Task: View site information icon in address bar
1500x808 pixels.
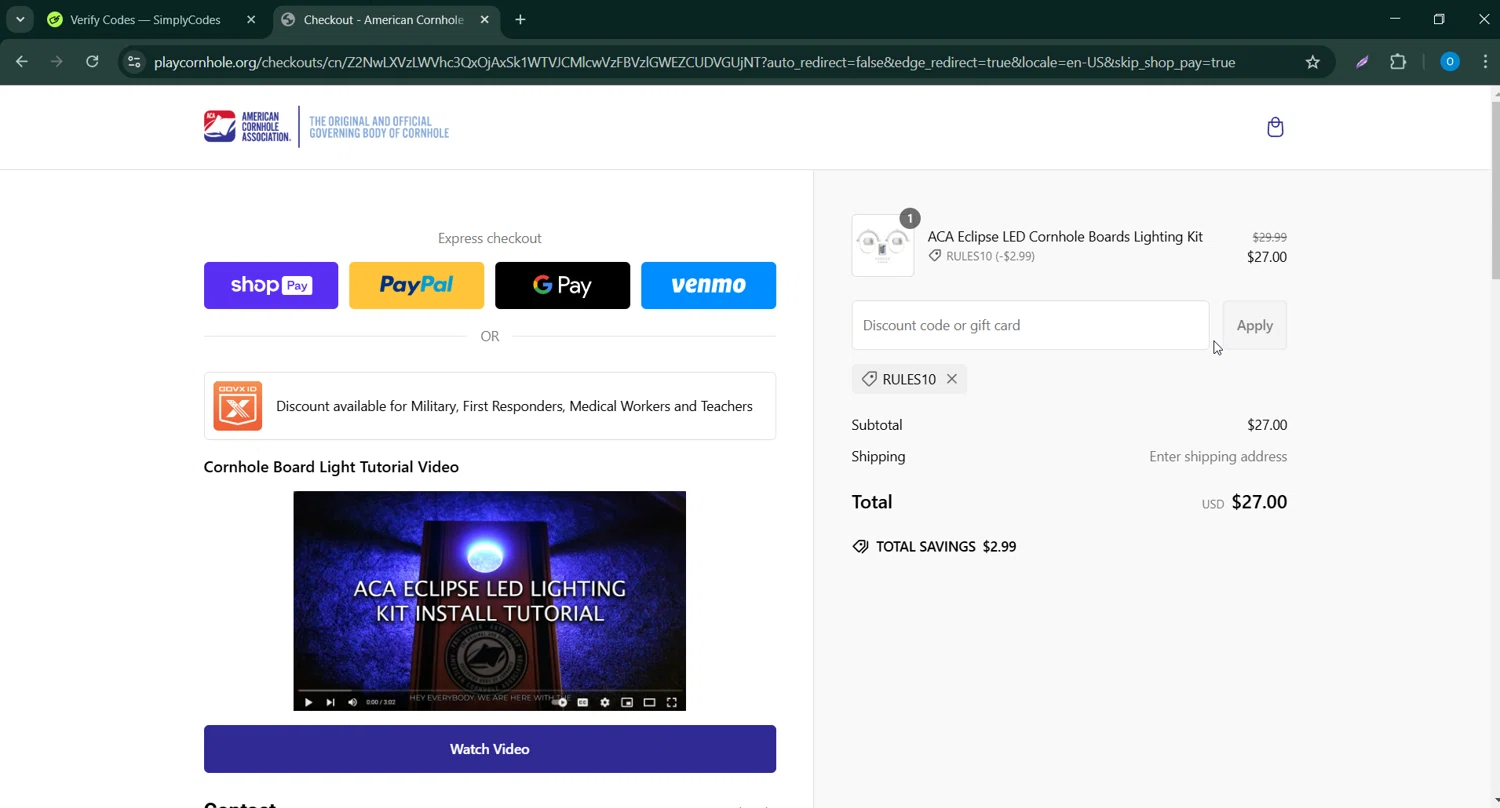Action: [x=134, y=62]
